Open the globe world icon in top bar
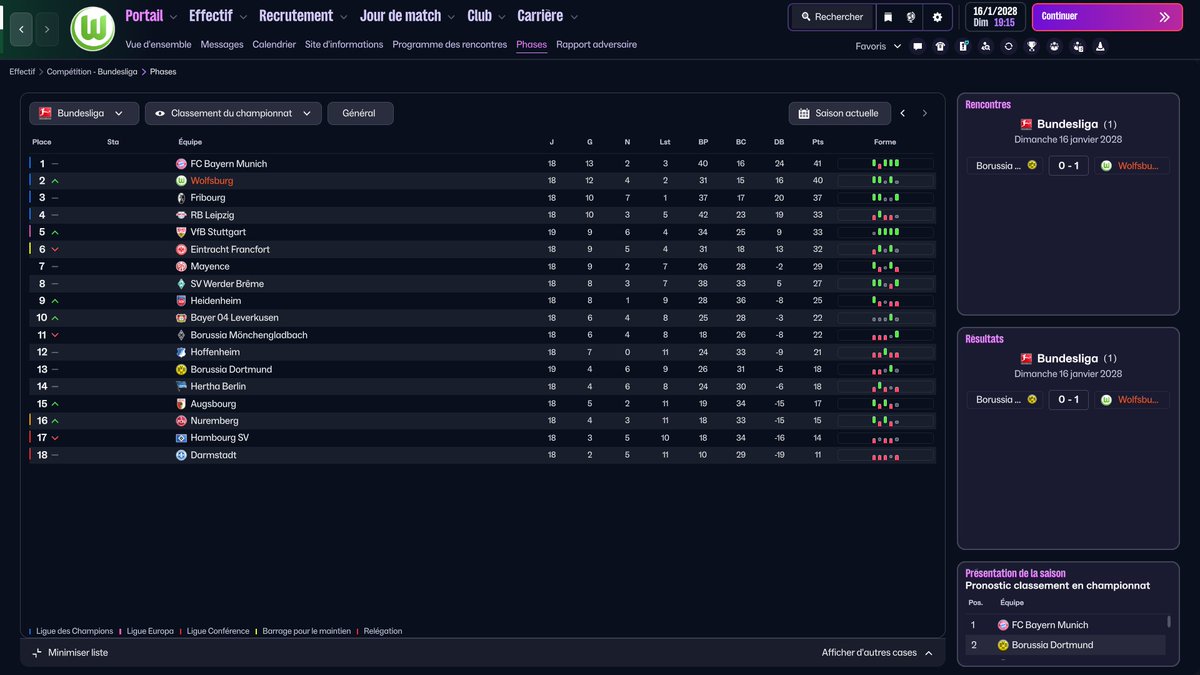Screen dimensions: 1200x675 (x=912, y=17)
